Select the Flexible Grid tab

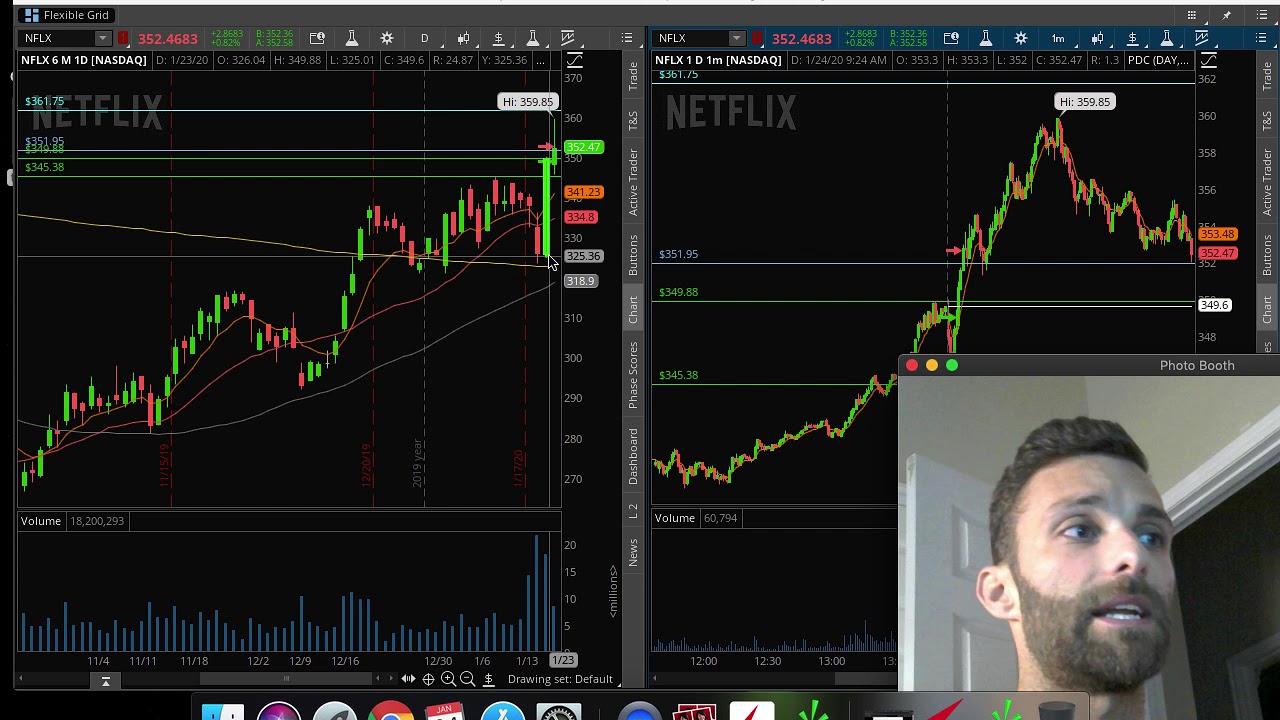66,15
